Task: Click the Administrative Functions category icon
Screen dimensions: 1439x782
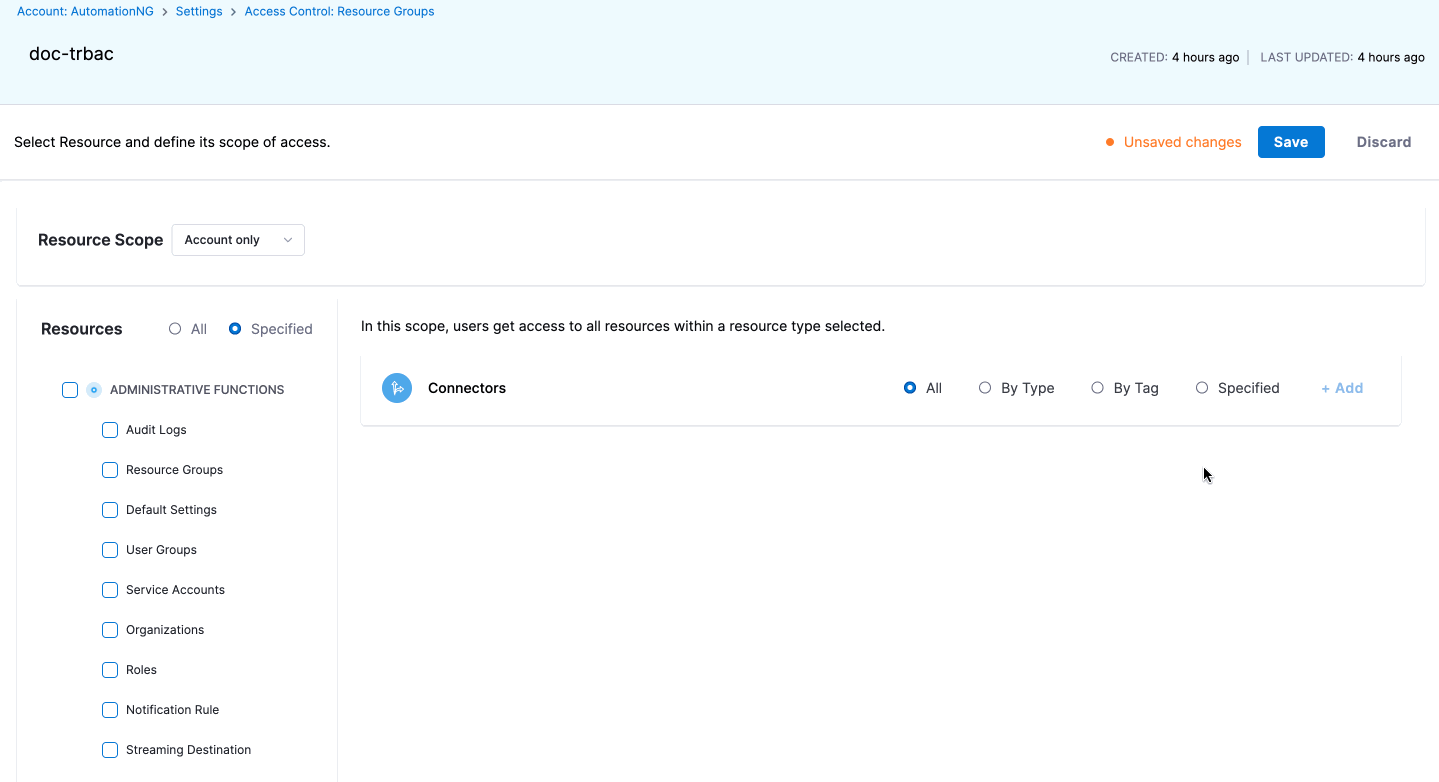Action: click(x=94, y=390)
